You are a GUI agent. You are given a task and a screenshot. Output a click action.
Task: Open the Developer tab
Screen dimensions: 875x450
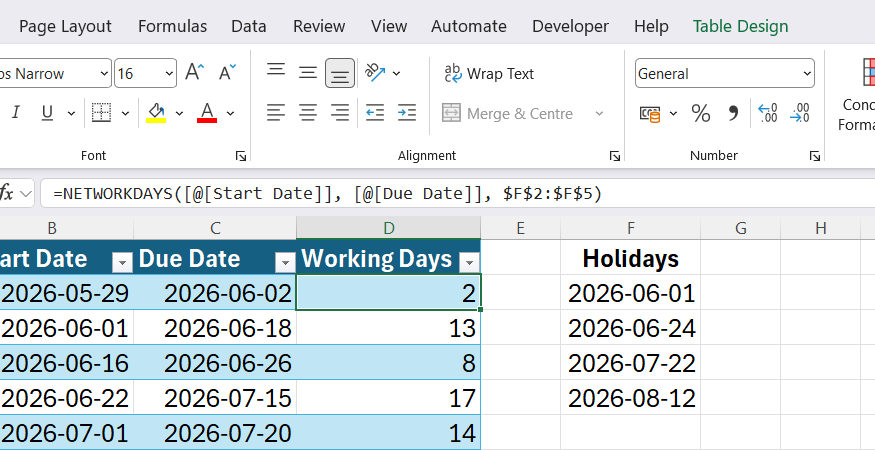570,26
